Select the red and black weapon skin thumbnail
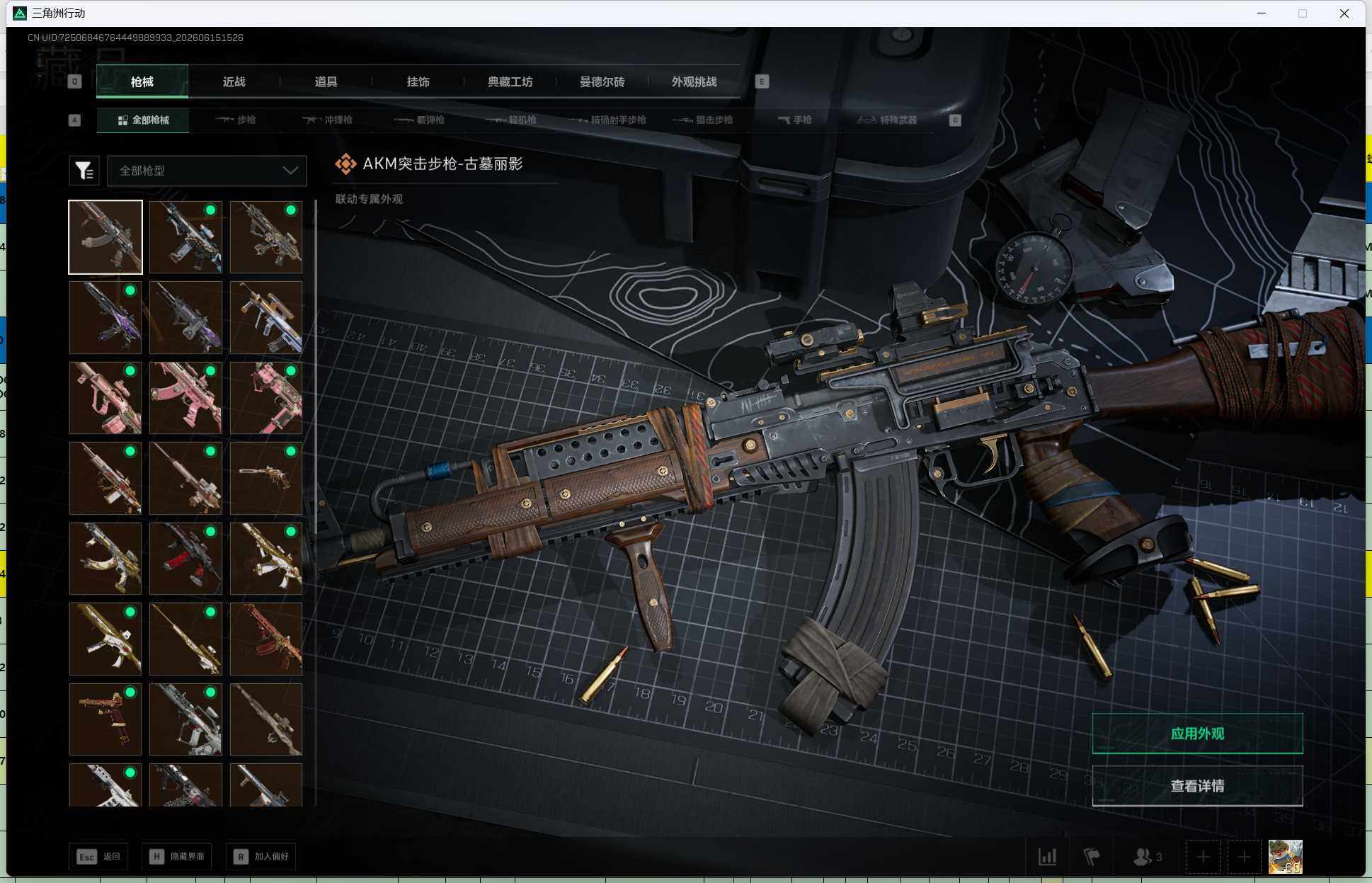 tap(185, 559)
